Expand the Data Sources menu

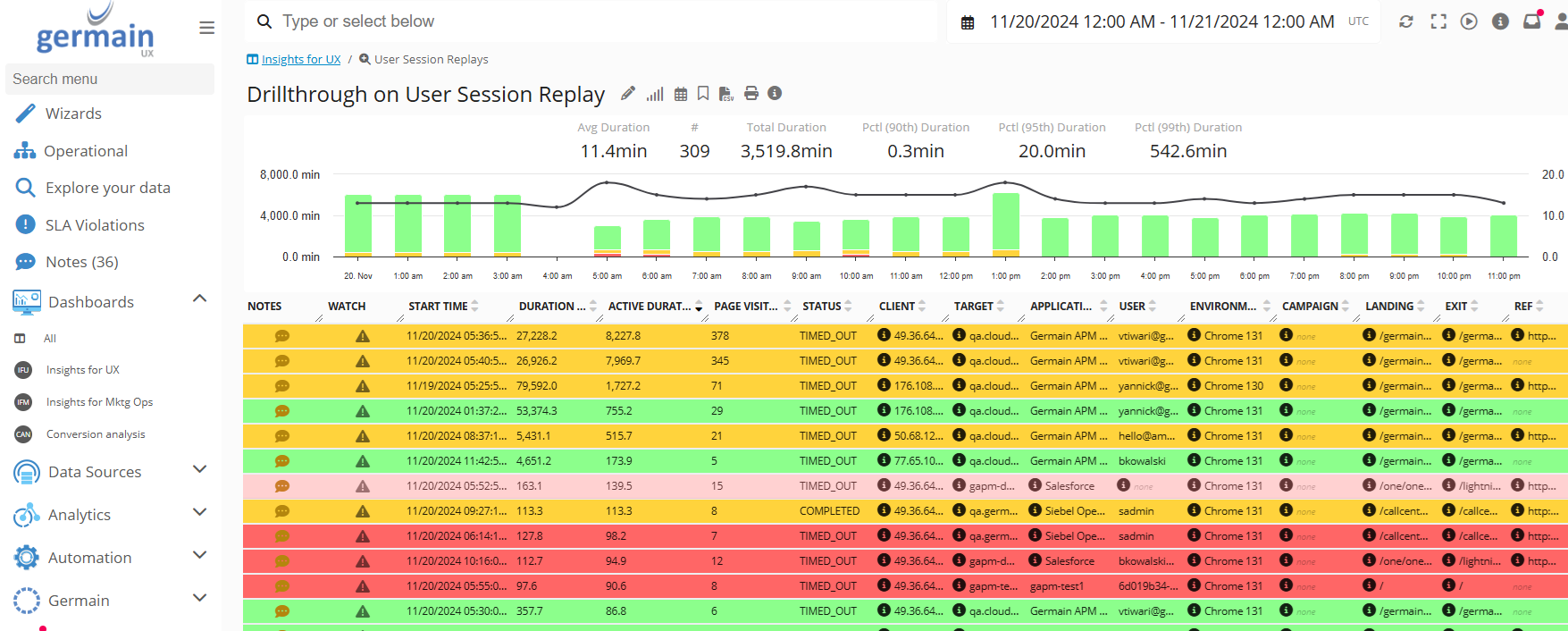coord(200,470)
